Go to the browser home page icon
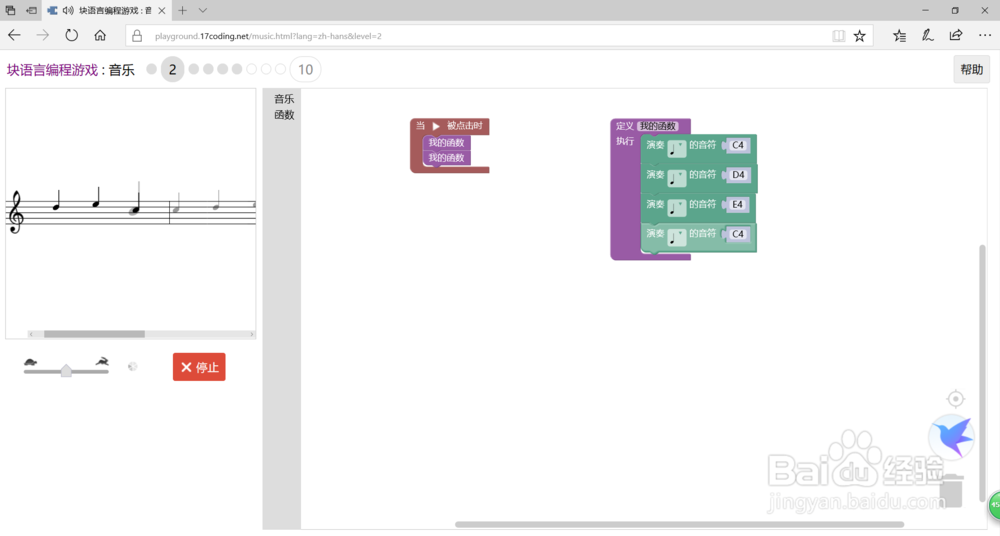1000x536 pixels. (100, 36)
